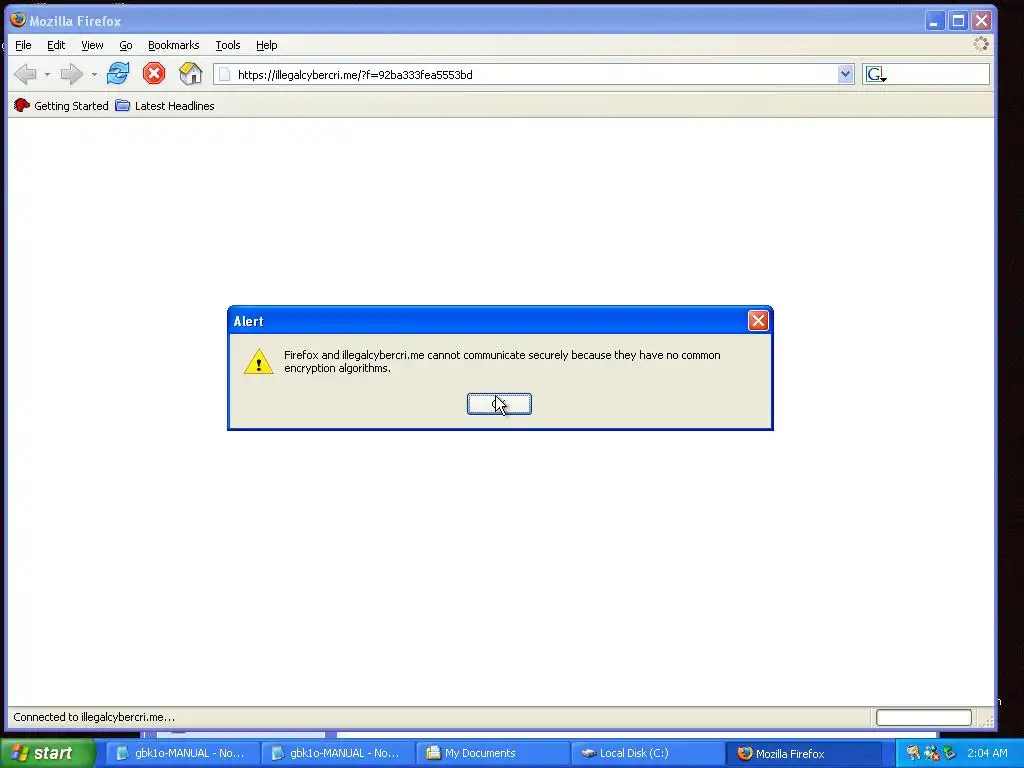Click the alert message about encryption algorithms

click(502, 362)
